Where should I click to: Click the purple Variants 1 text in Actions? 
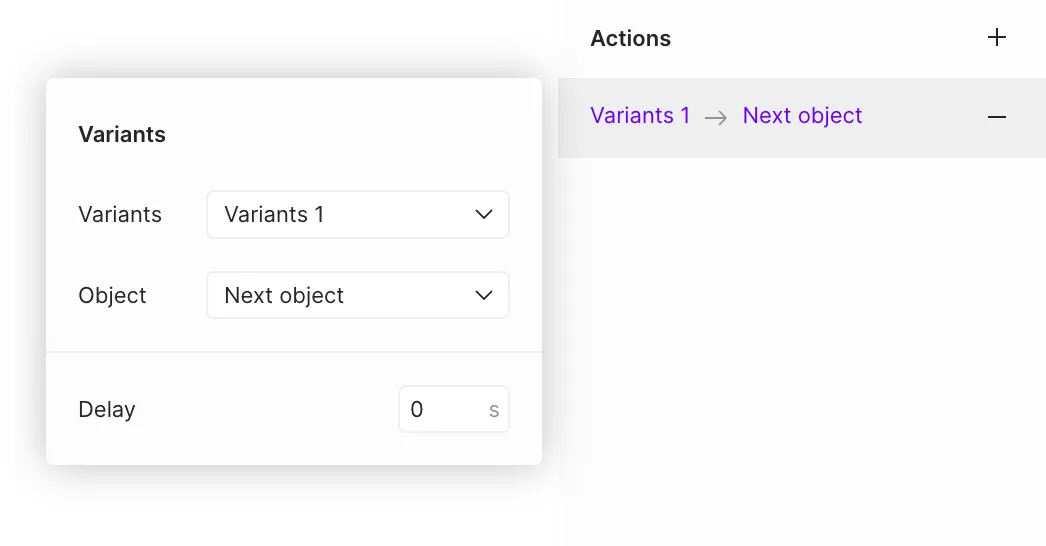click(x=640, y=116)
